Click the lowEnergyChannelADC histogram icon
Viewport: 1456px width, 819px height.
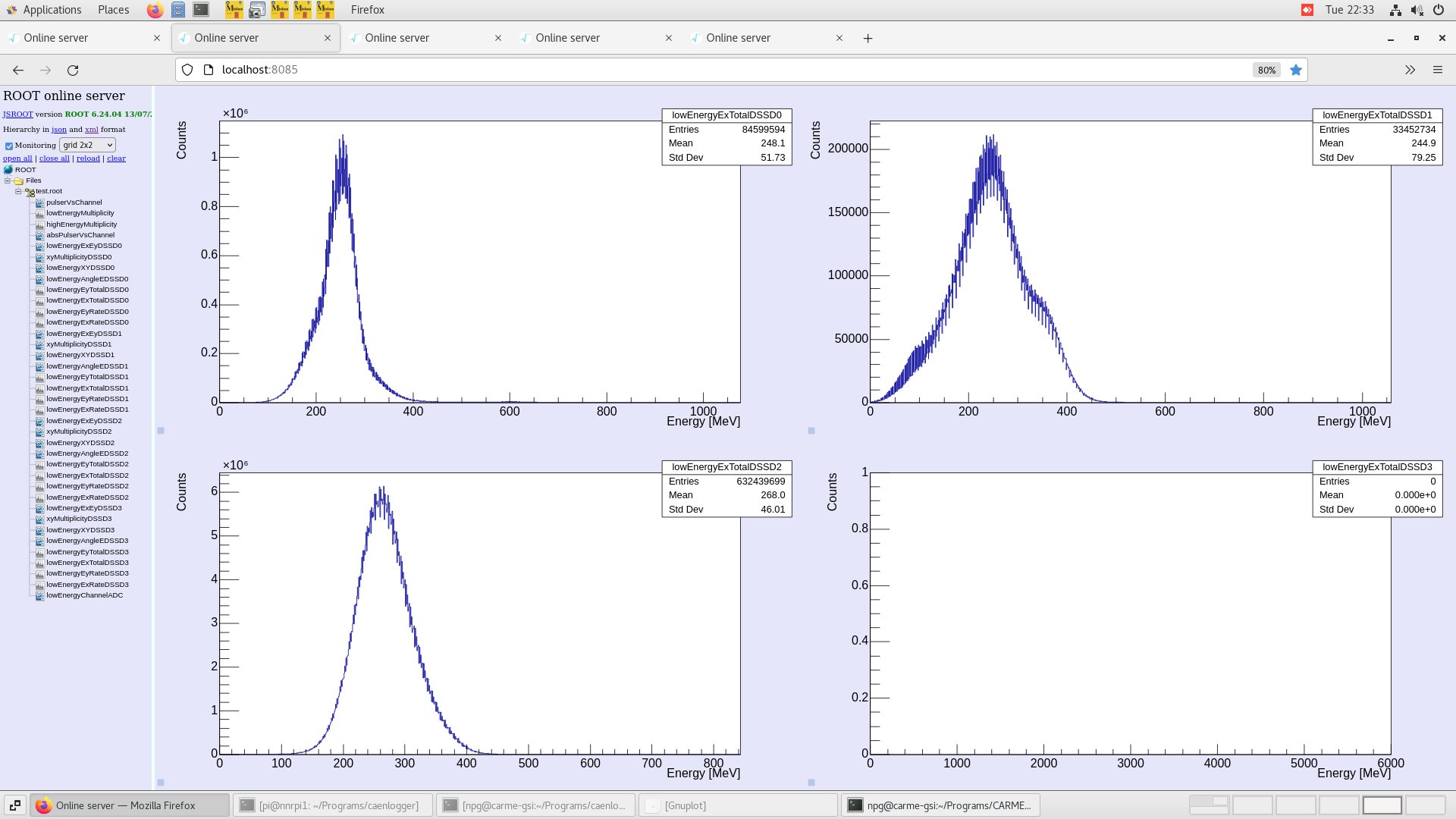click(x=39, y=595)
